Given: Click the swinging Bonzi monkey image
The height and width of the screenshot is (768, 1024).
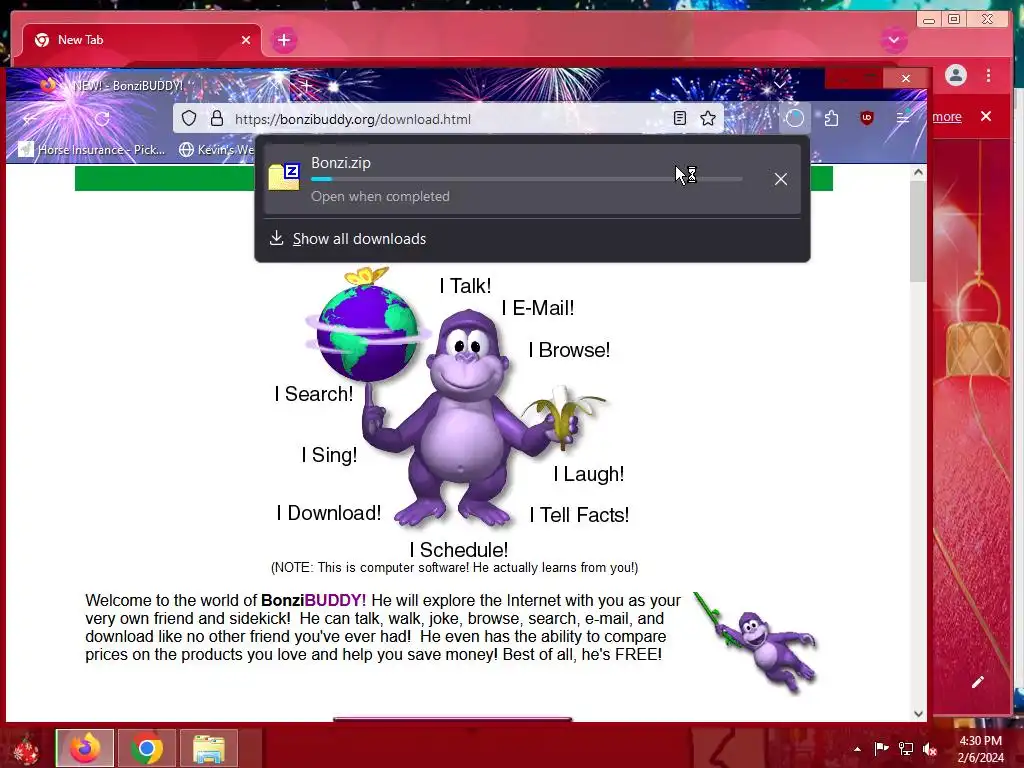Looking at the screenshot, I should (x=756, y=643).
